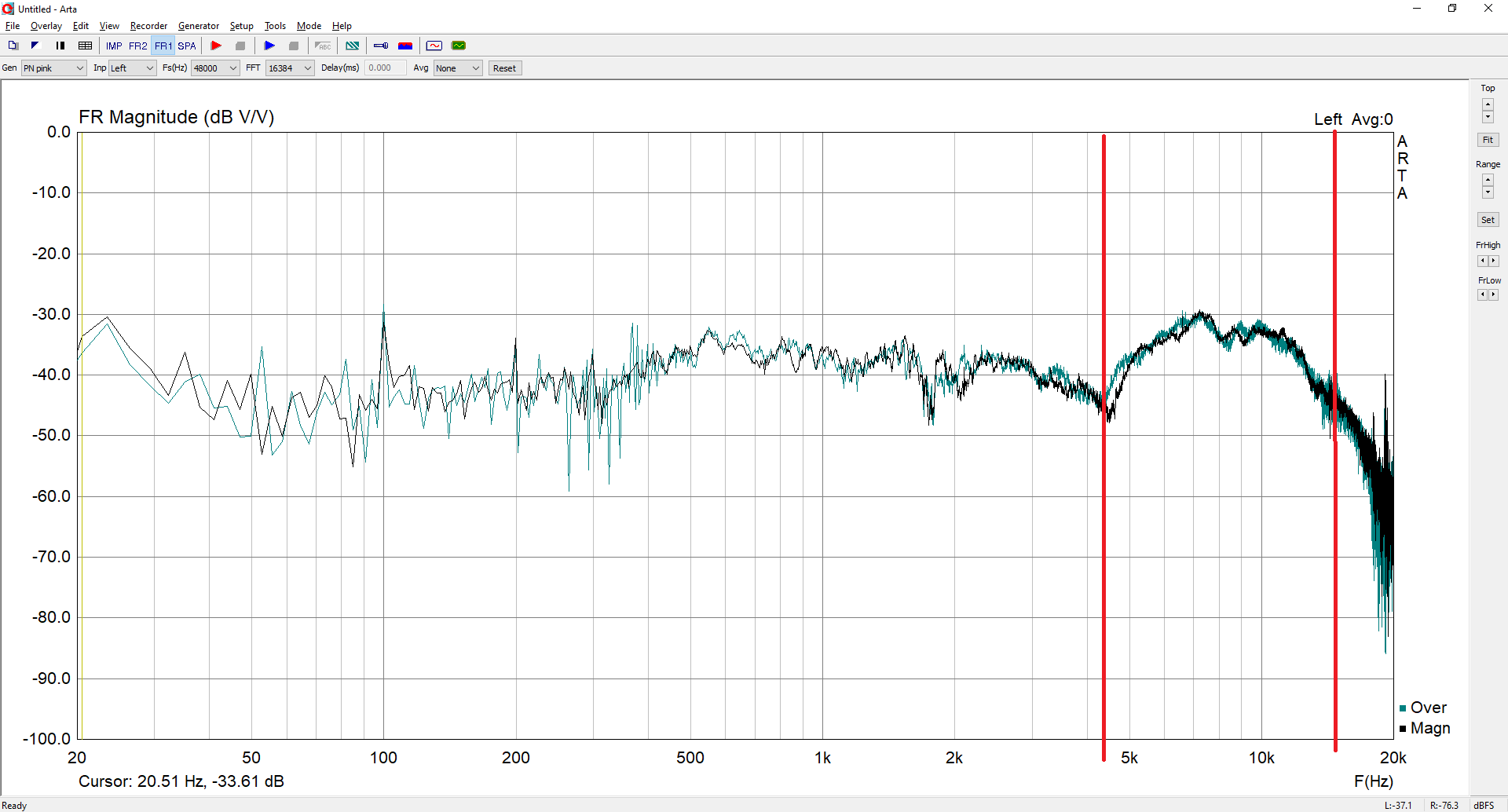Click the red sine wave window icon
The height and width of the screenshot is (812, 1508).
[x=434, y=46]
